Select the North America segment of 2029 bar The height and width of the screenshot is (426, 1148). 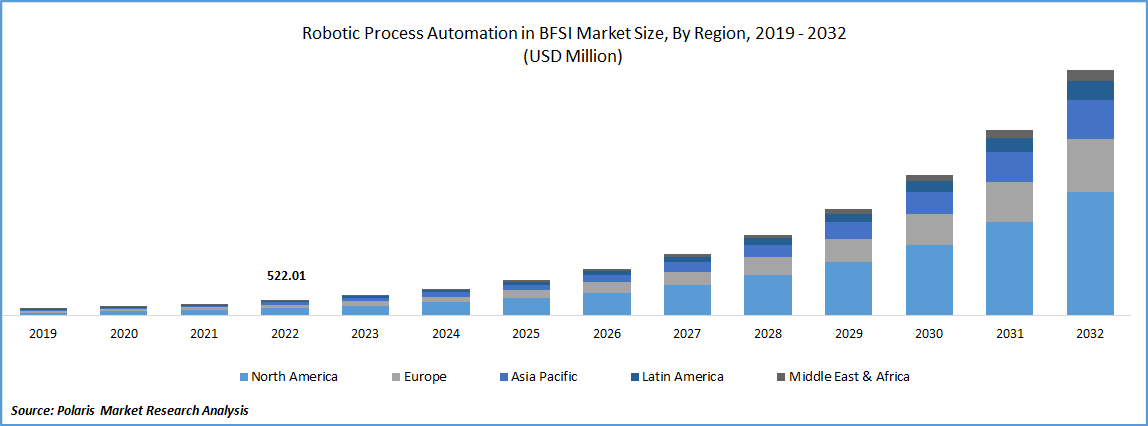tap(848, 288)
